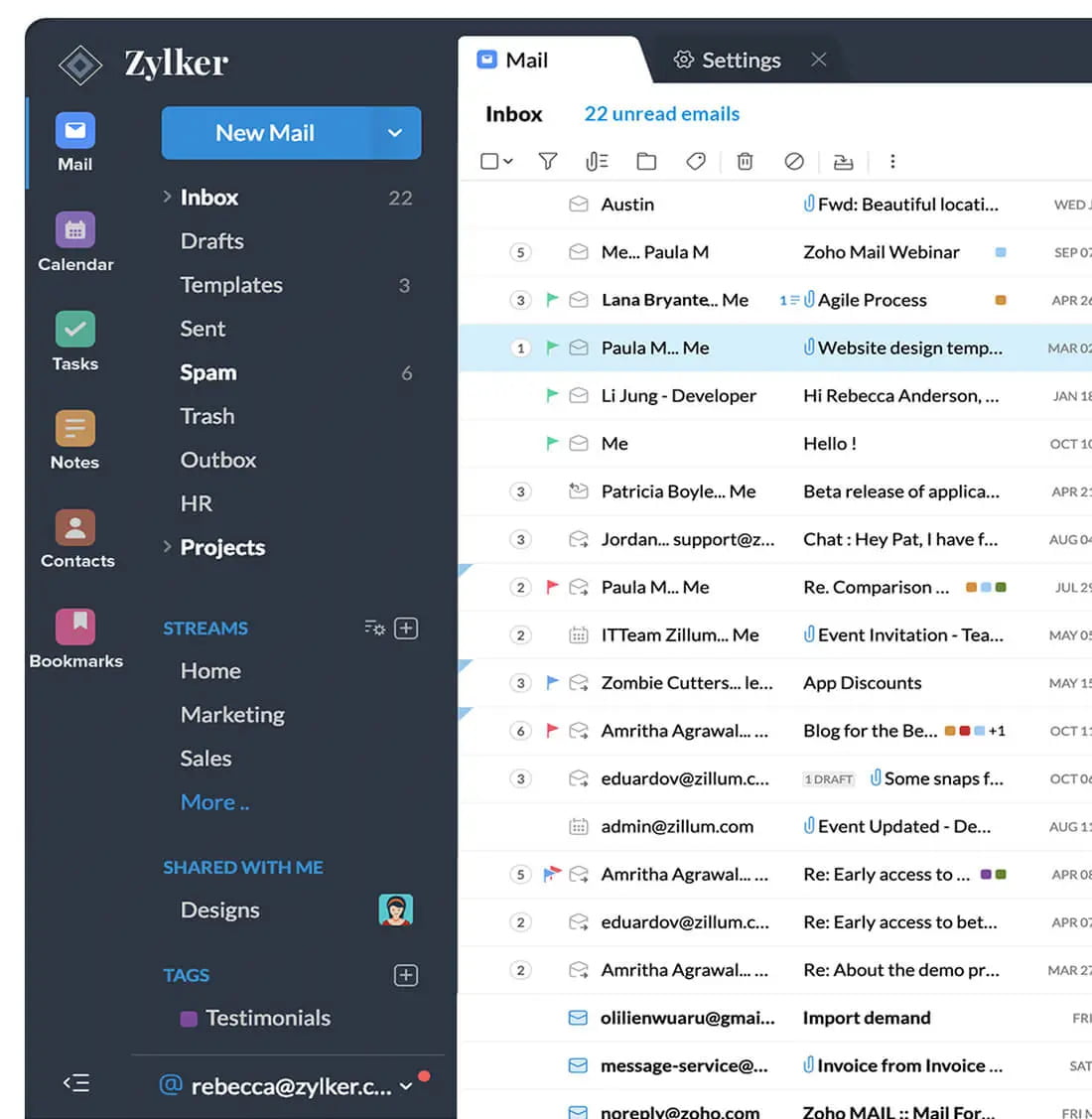Screen dimensions: 1092x1119
Task: Toggle the flag on Li Jung's email
Action: [552, 395]
